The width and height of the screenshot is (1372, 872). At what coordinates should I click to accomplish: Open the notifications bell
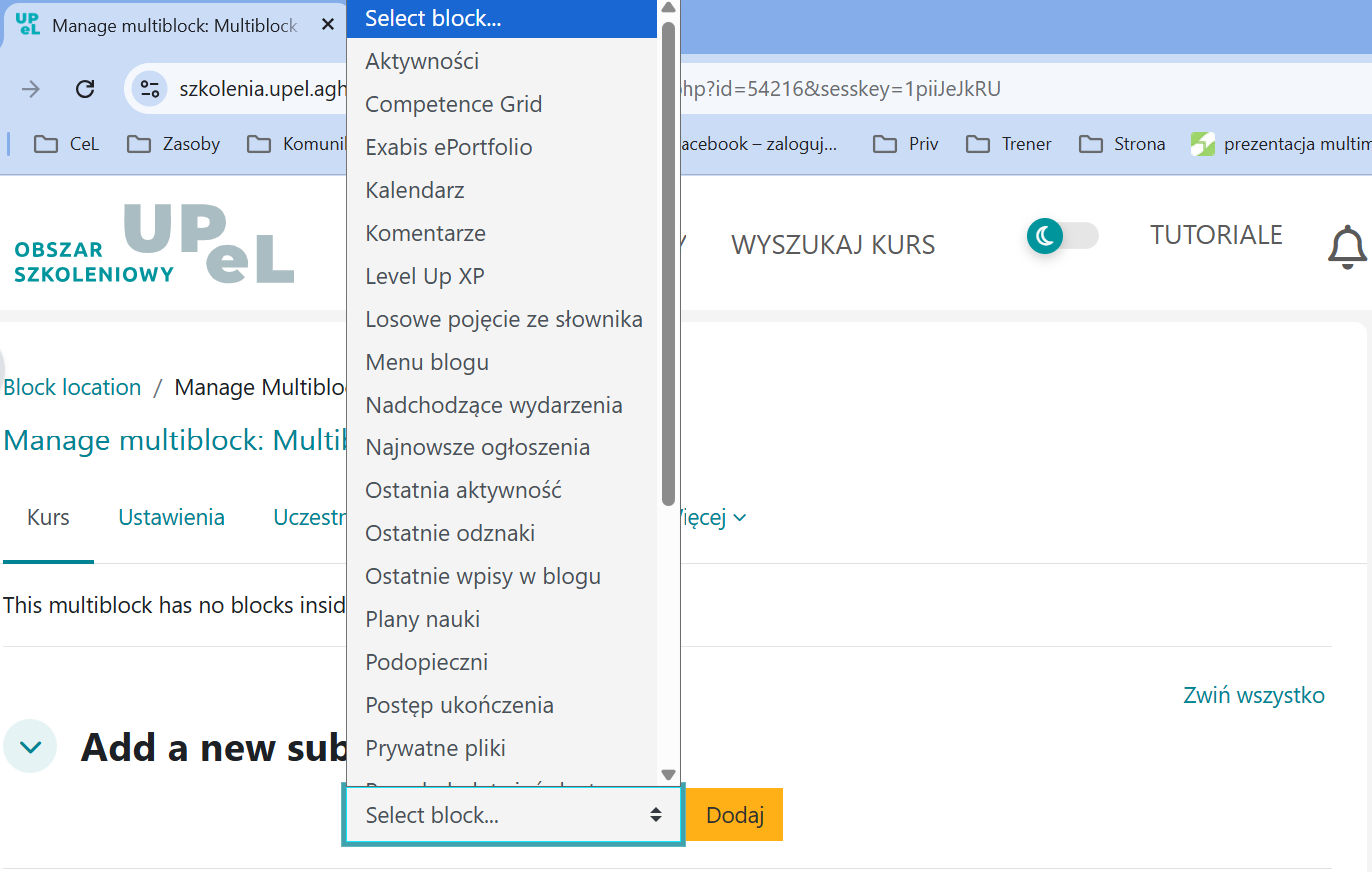click(x=1346, y=246)
